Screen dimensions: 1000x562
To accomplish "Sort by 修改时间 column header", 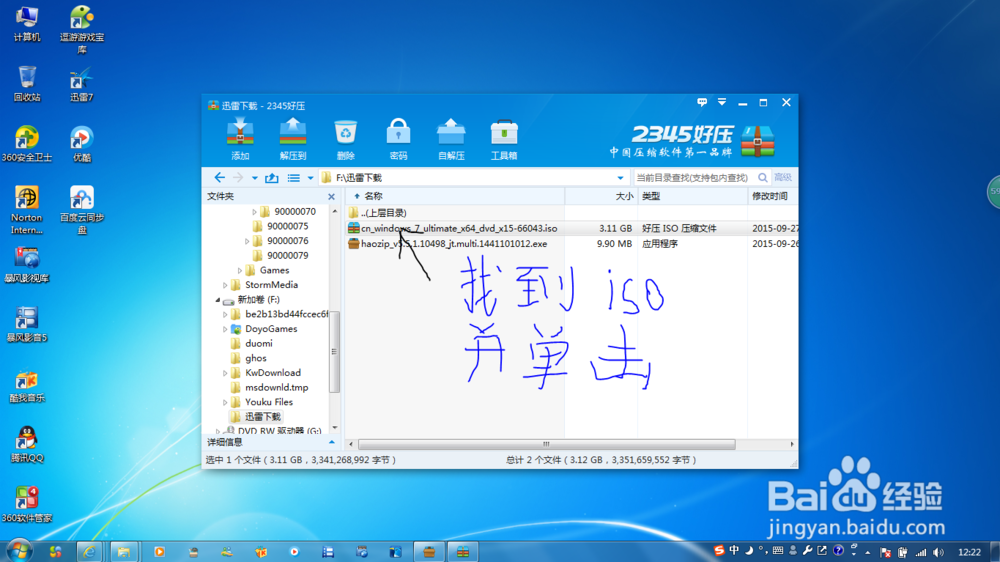I will [772, 196].
